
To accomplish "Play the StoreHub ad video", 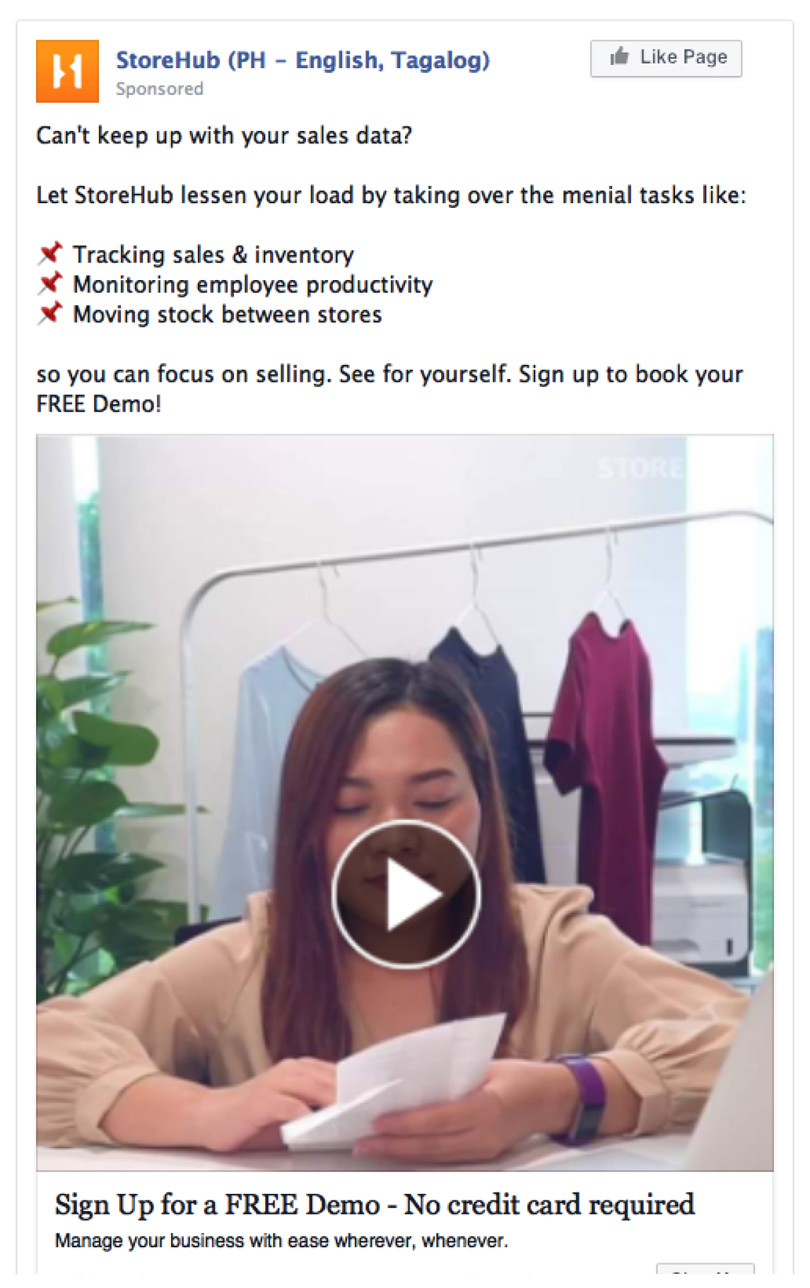I will tap(406, 894).
